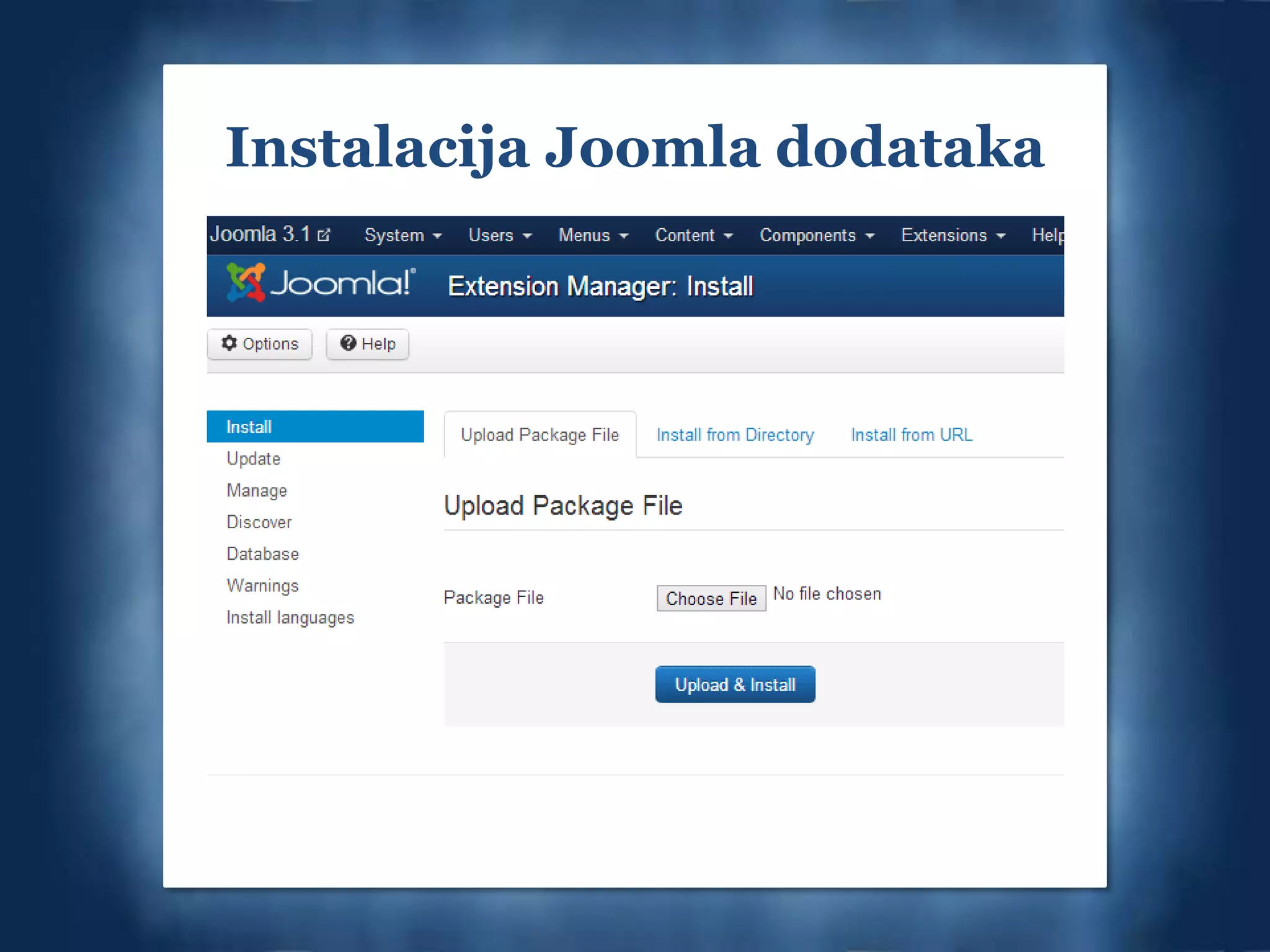Click the Choose File button
Screen dimensions: 1270x952
(711, 598)
